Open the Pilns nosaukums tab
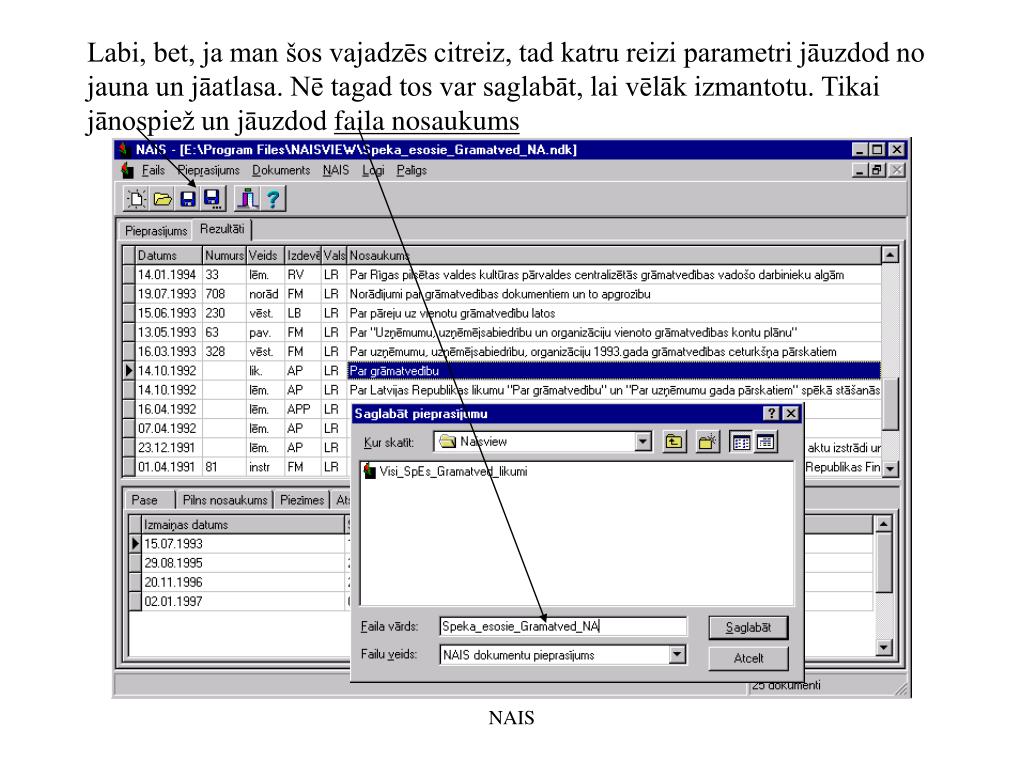1024x768 pixels. coord(225,500)
